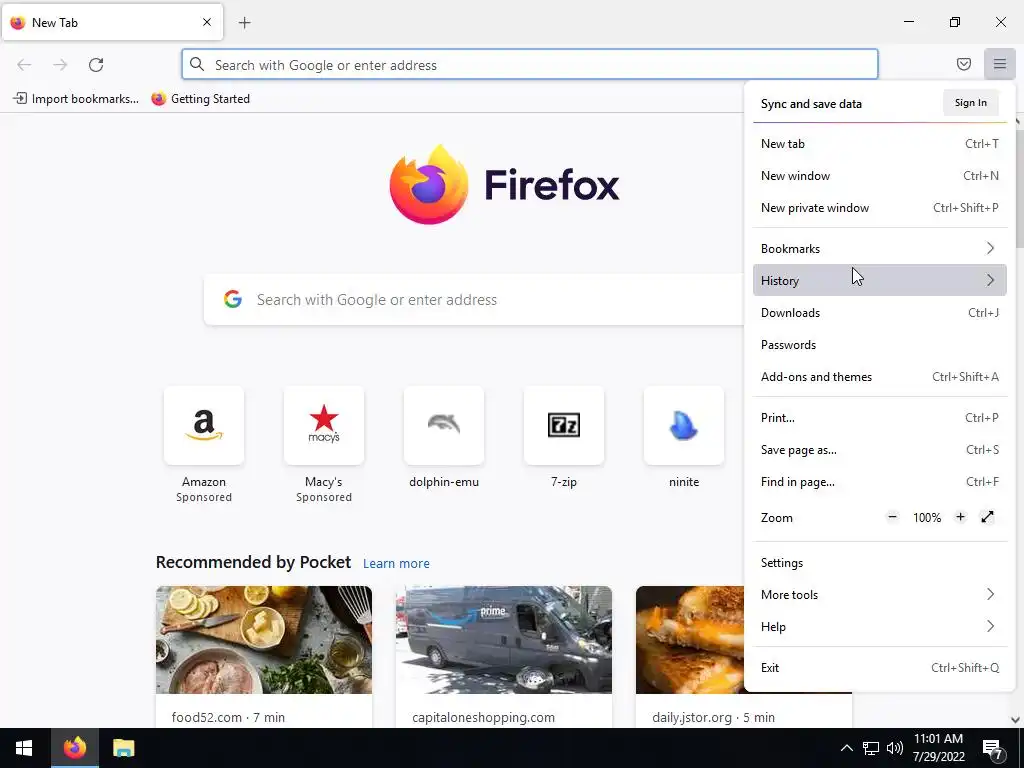Click the Windows Start button
1024x768 pixels.
pyautogui.click(x=24, y=748)
